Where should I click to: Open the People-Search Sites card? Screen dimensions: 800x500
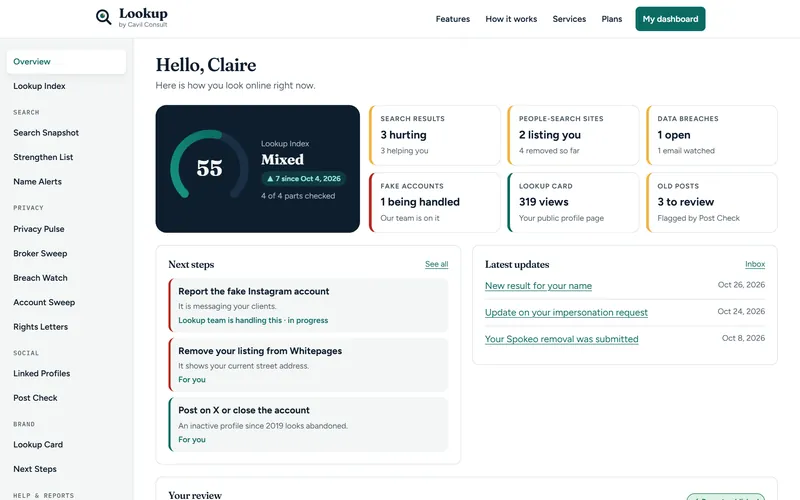pyautogui.click(x=573, y=135)
